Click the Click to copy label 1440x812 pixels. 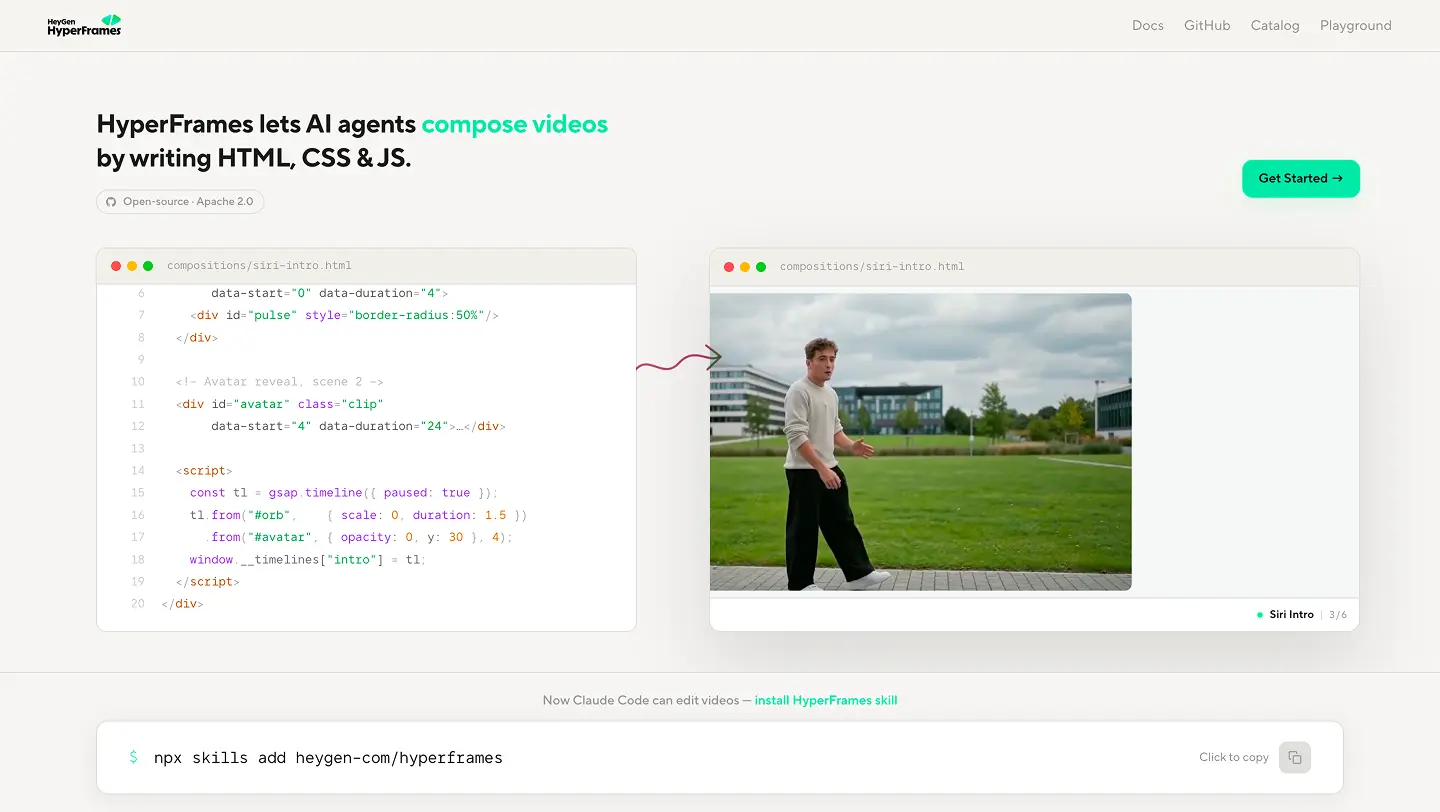(1234, 757)
